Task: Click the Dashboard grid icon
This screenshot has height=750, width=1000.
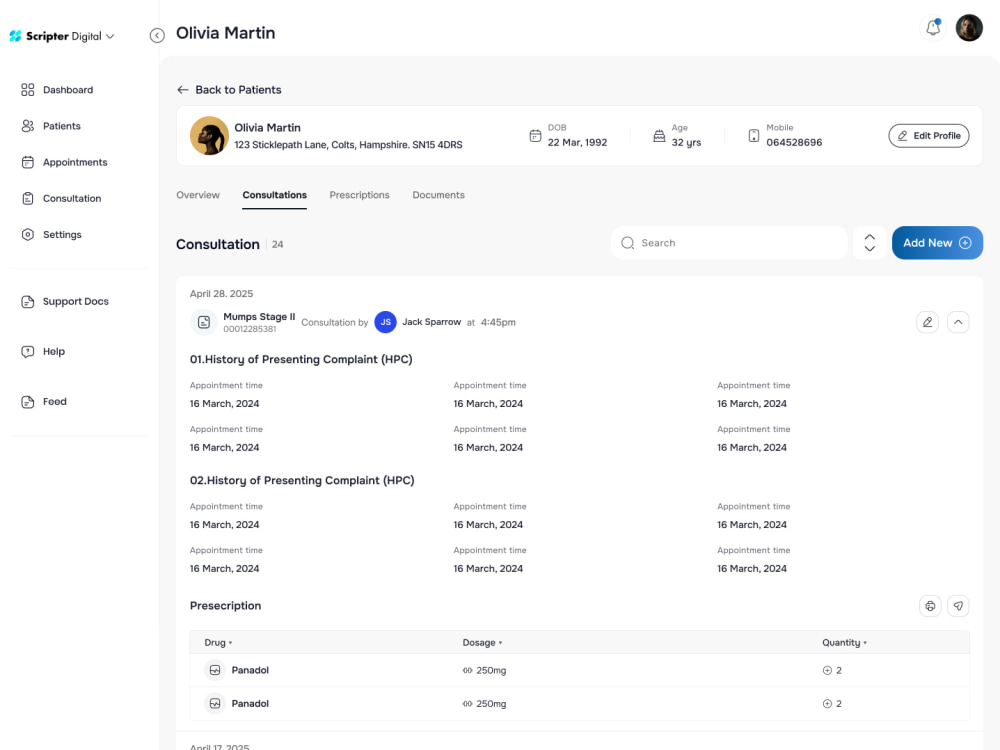Action: 27,90
